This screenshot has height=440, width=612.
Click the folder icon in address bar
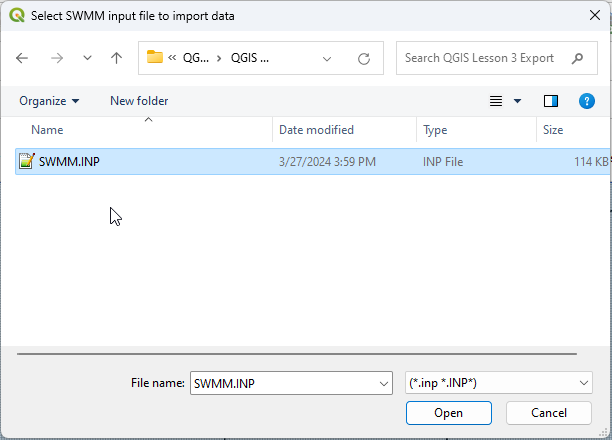pos(155,58)
